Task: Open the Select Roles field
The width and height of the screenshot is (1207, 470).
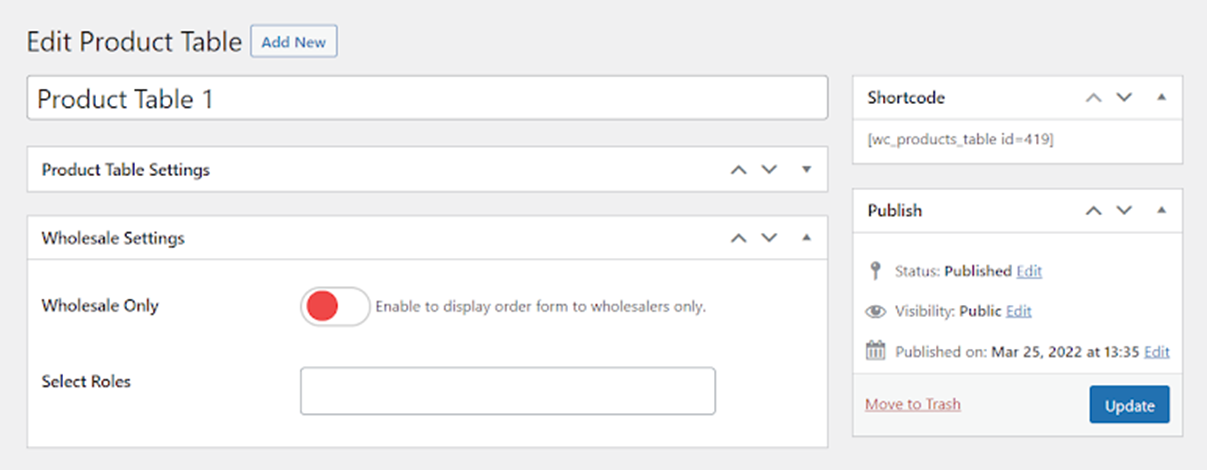Action: pos(508,390)
